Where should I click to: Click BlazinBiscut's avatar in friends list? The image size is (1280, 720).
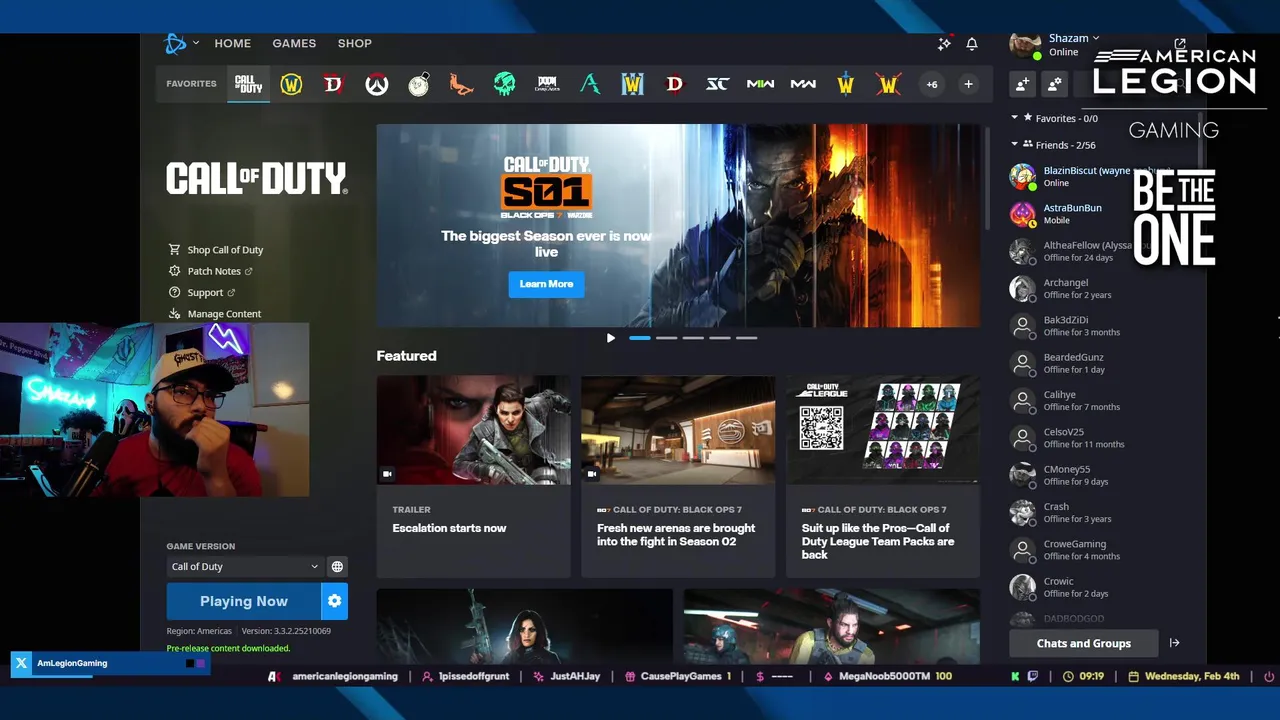pos(1022,176)
